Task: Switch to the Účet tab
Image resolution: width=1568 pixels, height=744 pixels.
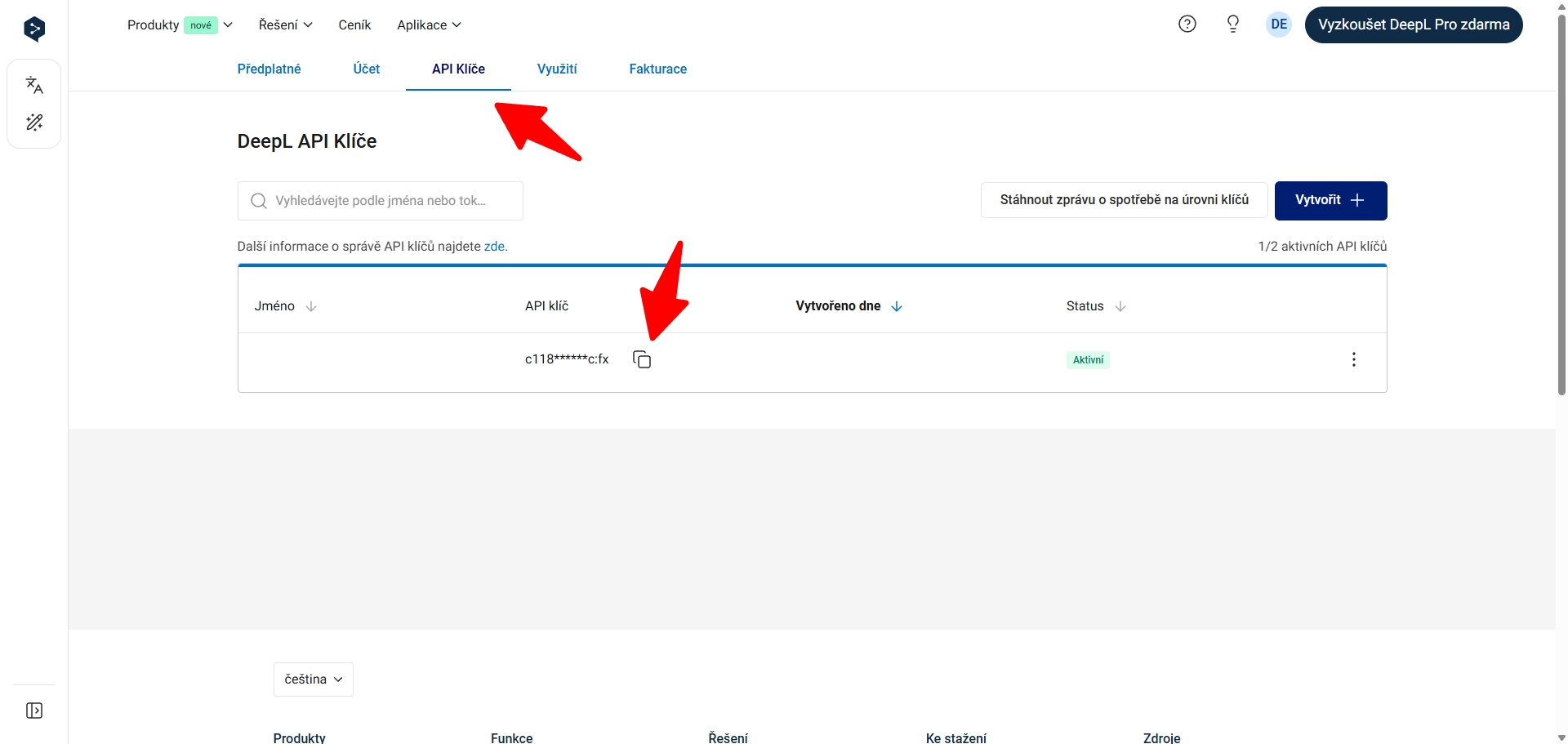Action: [367, 69]
